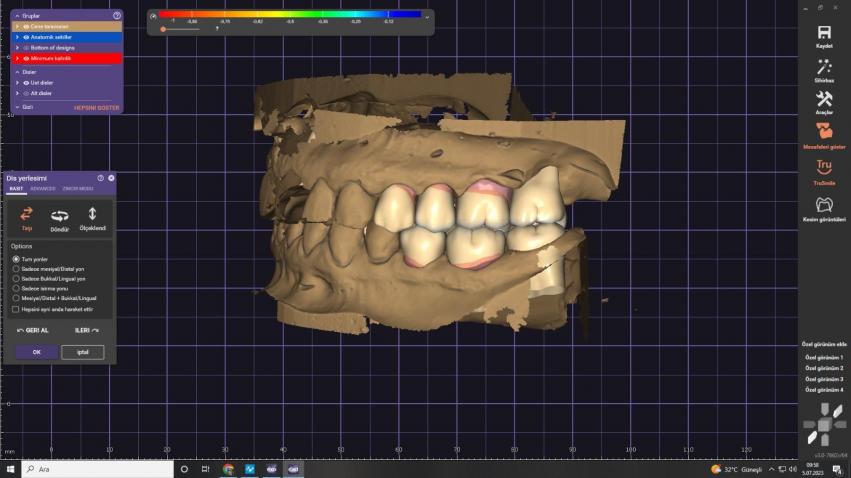
Task: Open the ZINCIR MODU tab
Action: (x=77, y=188)
